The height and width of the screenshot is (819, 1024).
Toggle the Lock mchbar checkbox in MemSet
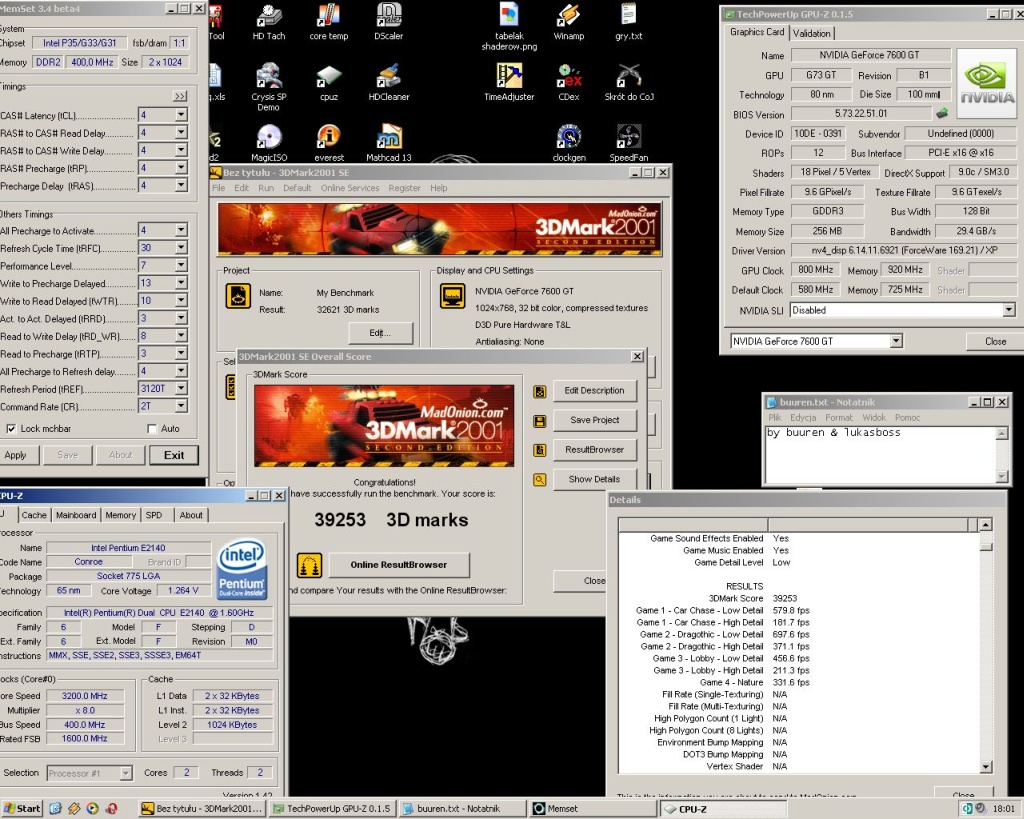tap(11, 428)
